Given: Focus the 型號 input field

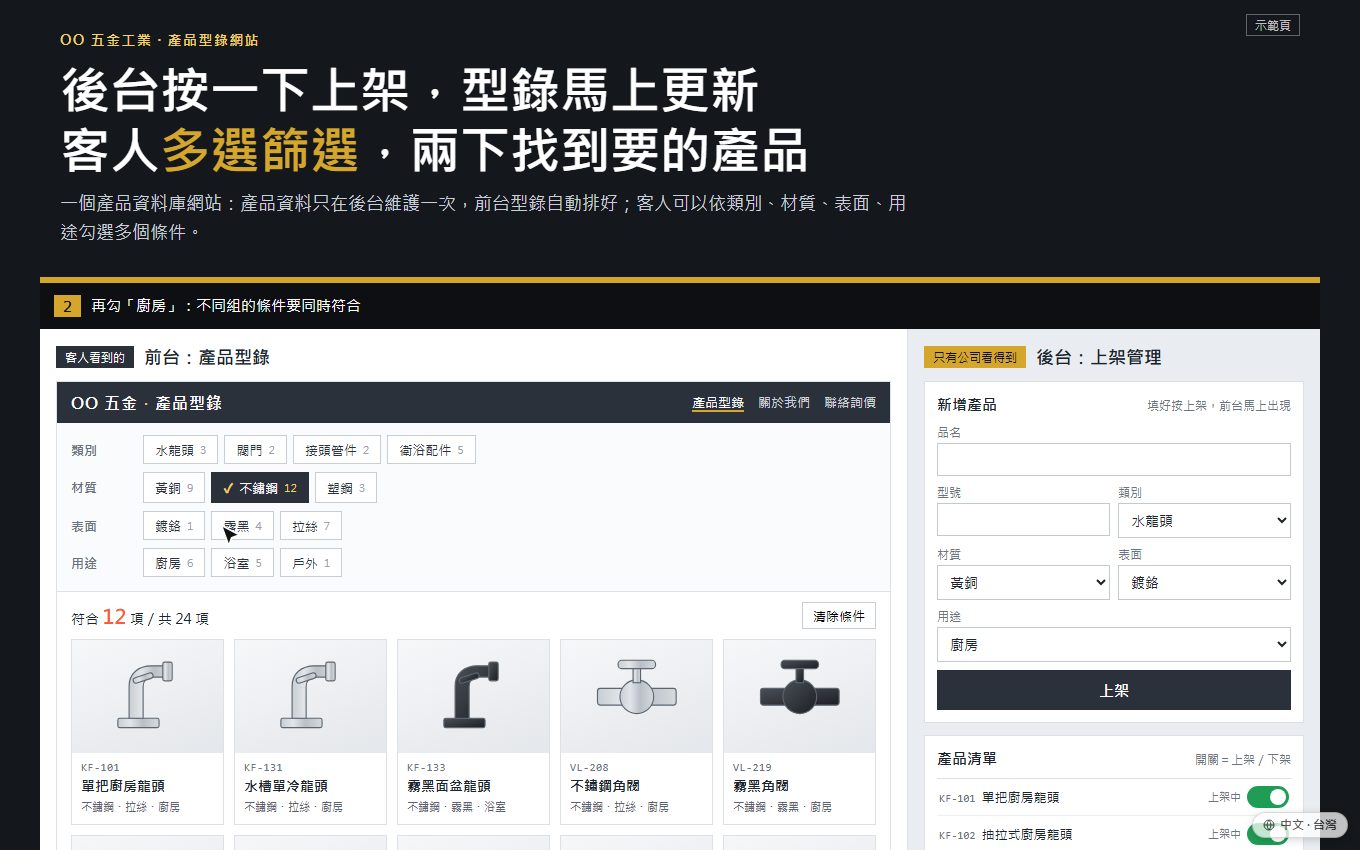Looking at the screenshot, I should (1023, 520).
